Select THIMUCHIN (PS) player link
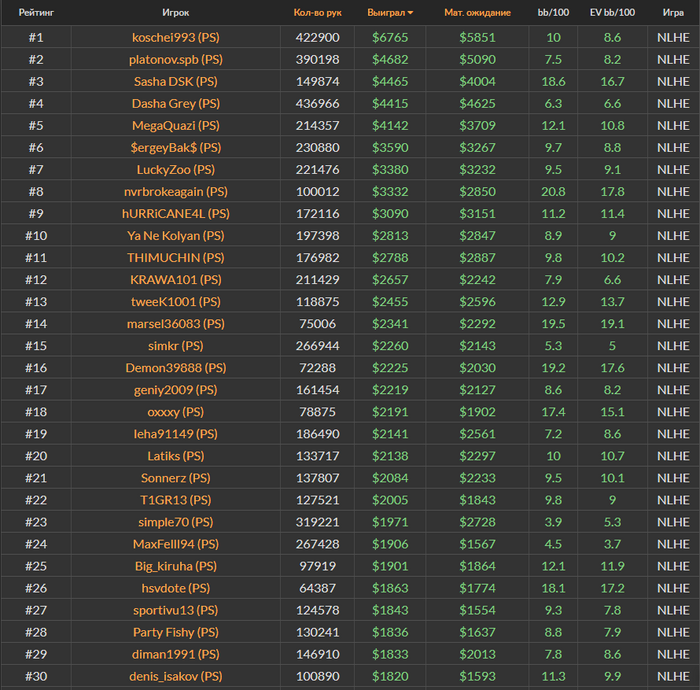This screenshot has height=690, width=700. tap(175, 257)
